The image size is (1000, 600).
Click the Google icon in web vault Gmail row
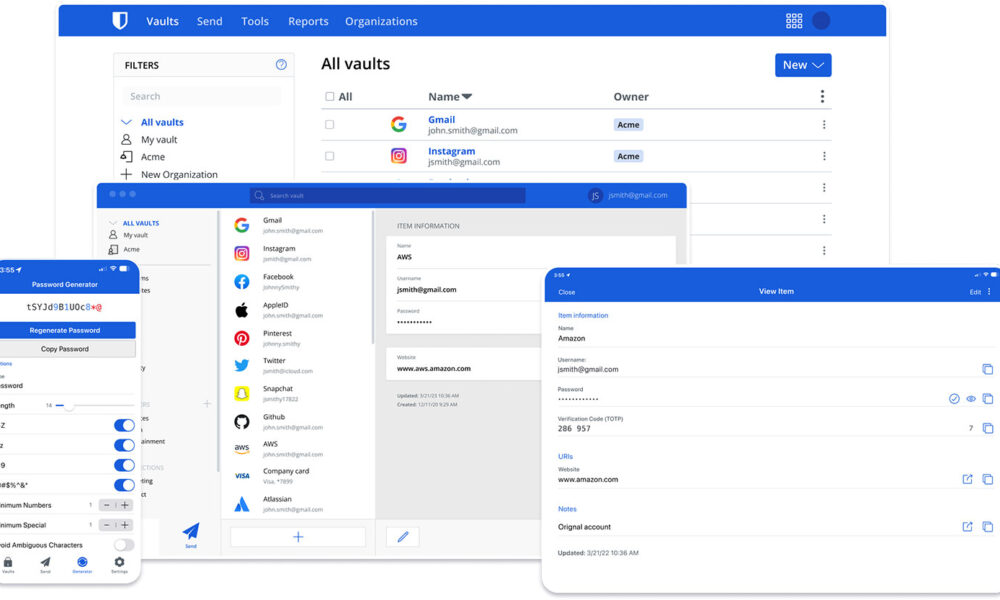(x=399, y=124)
